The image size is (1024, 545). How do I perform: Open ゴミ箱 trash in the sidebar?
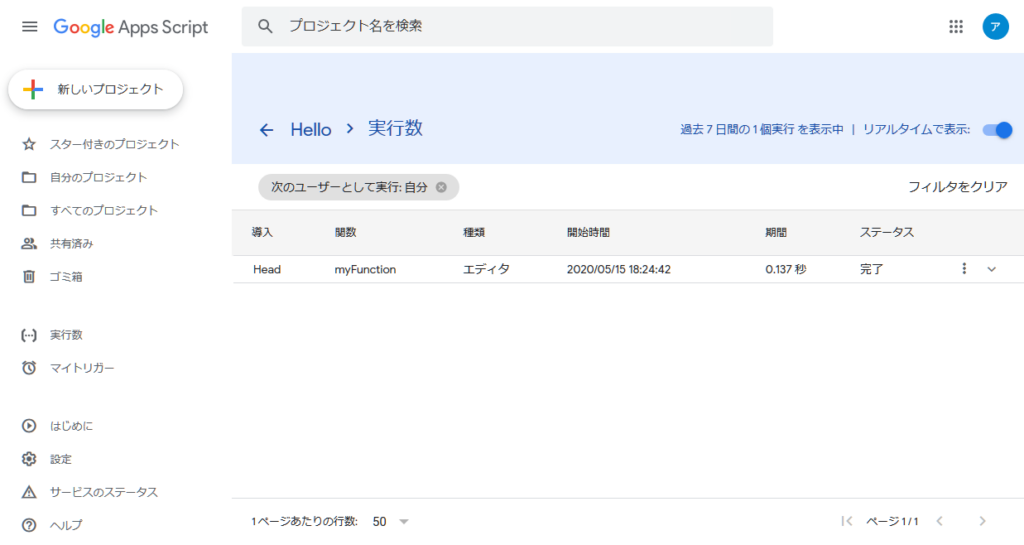[x=66, y=277]
